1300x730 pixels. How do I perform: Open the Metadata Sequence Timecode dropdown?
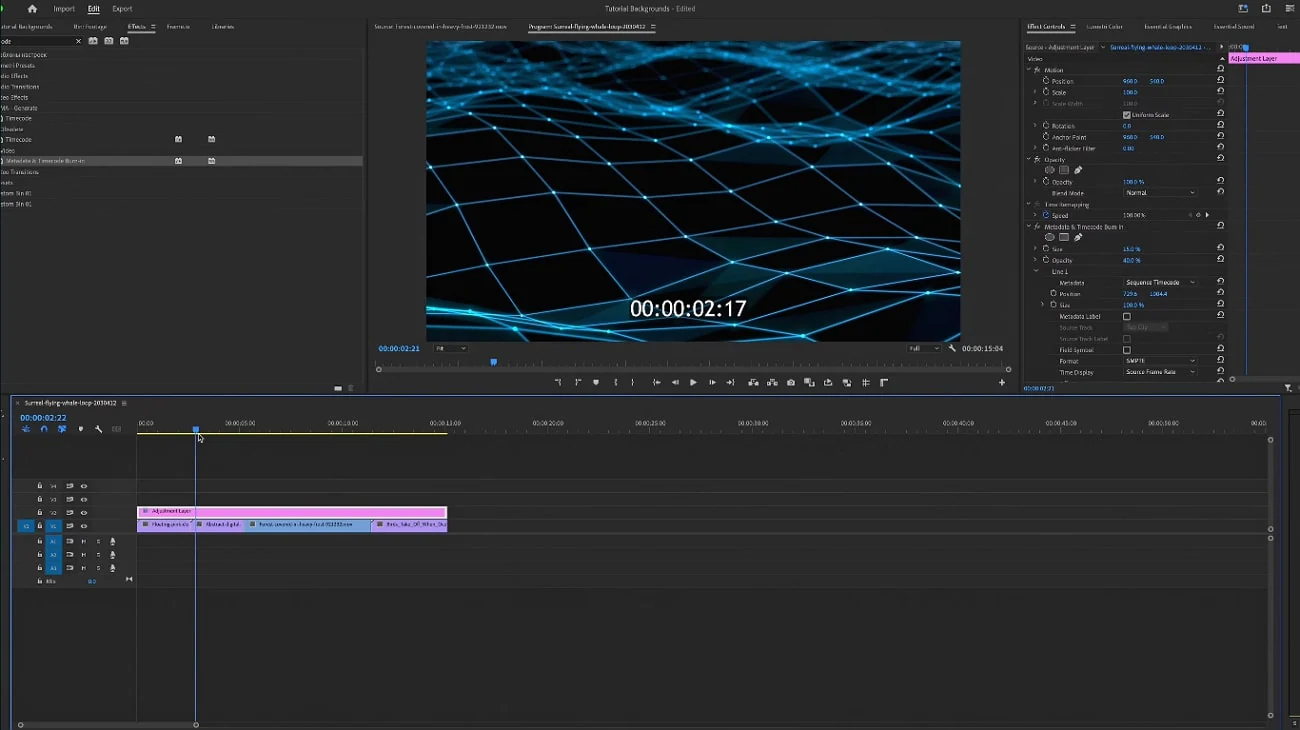[1160, 283]
